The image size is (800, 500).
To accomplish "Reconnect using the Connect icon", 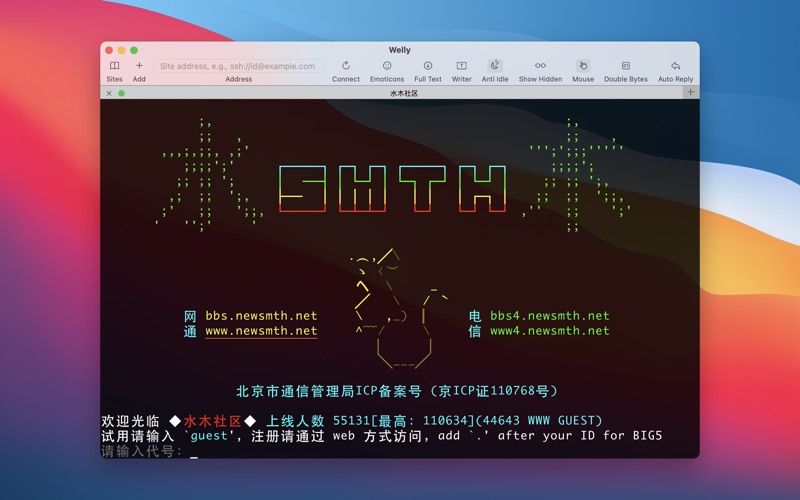I will (x=345, y=71).
